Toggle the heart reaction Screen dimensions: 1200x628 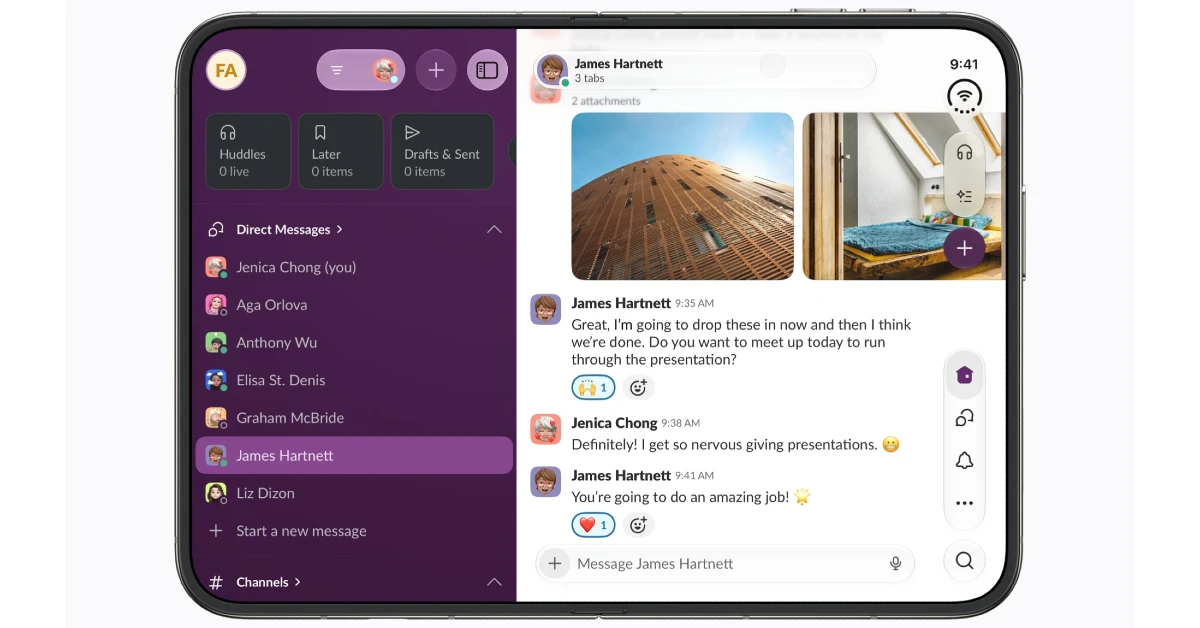(593, 525)
